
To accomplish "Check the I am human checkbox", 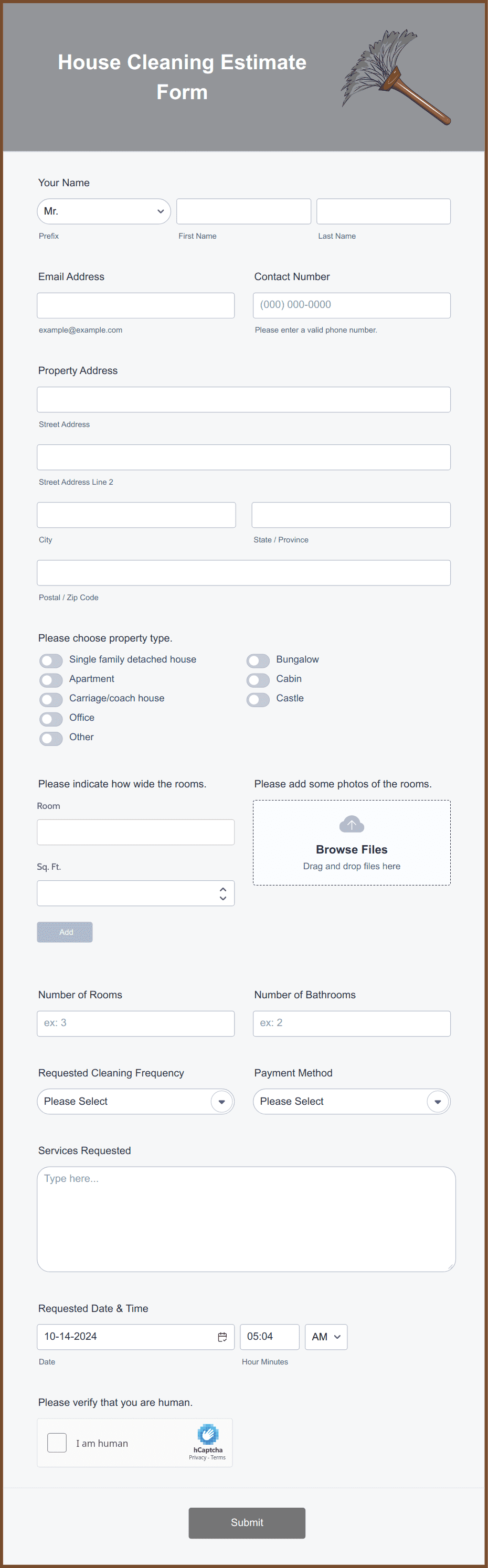I will (57, 1443).
